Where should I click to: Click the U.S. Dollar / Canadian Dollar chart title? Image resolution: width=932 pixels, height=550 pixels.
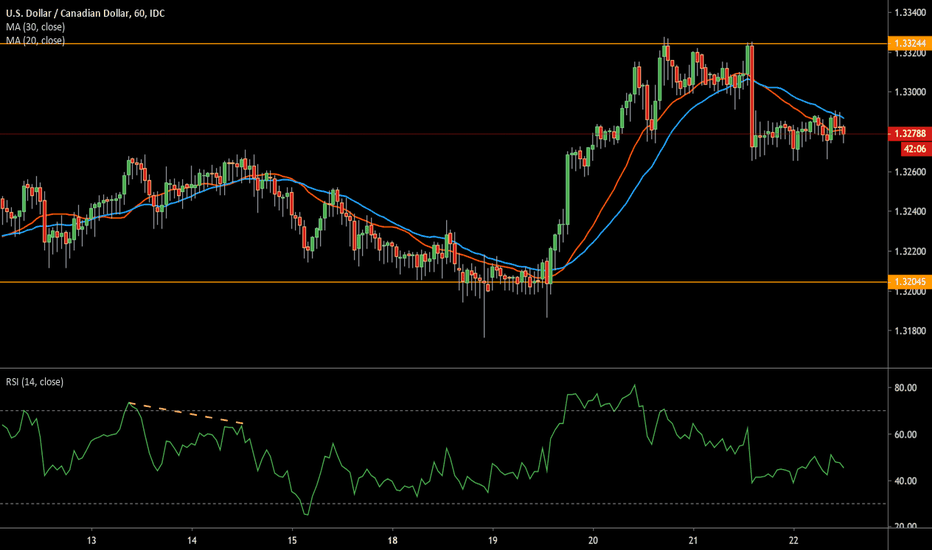tap(95, 12)
